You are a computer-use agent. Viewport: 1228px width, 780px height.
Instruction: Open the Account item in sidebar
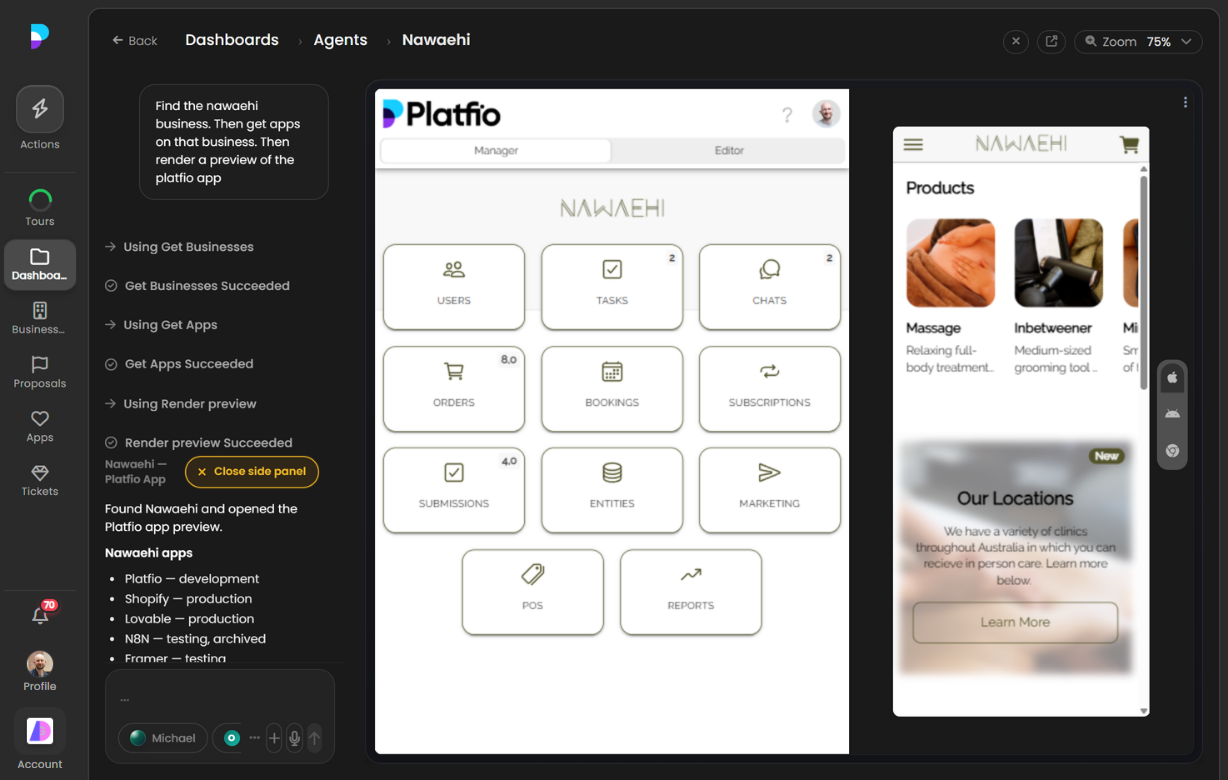pos(40,740)
